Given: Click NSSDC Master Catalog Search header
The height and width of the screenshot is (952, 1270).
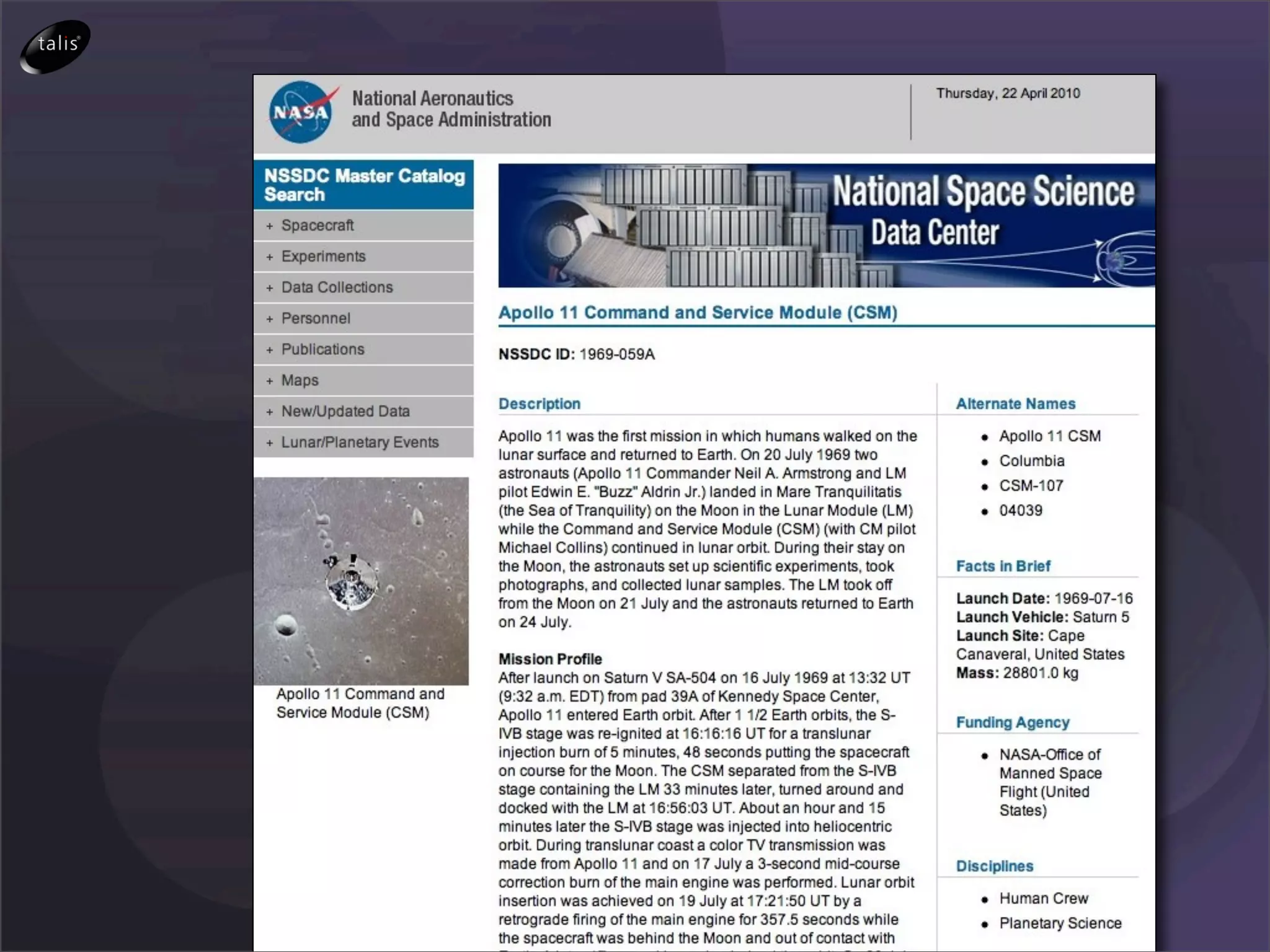Looking at the screenshot, I should (363, 185).
